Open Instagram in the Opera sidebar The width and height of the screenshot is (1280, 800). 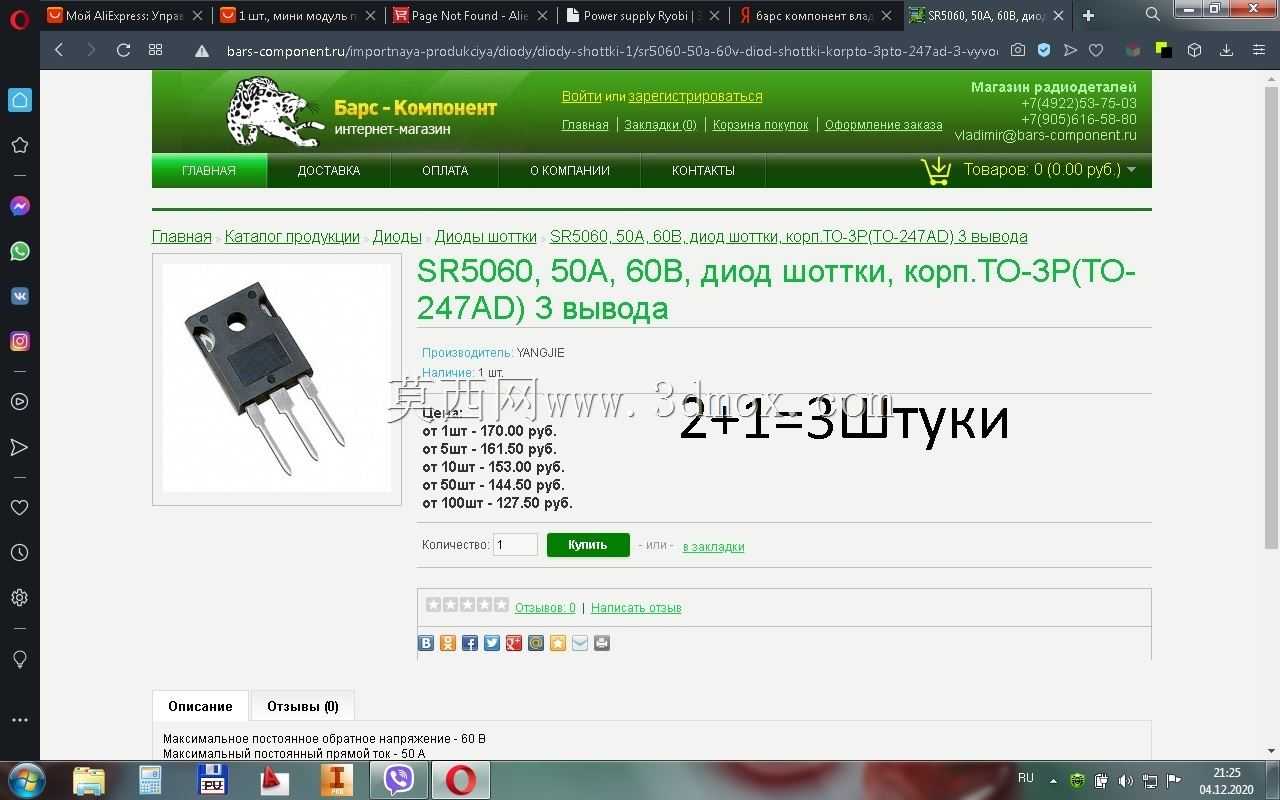tap(19, 341)
